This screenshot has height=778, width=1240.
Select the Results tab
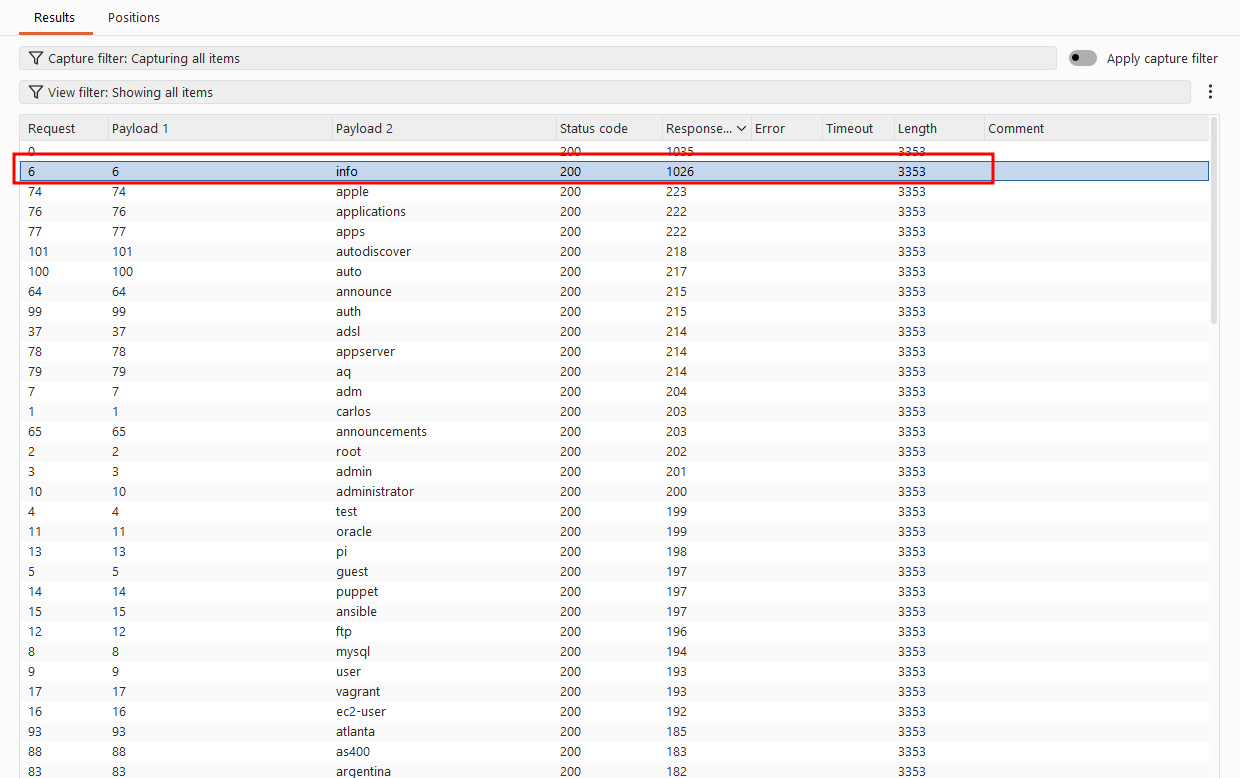tap(55, 18)
